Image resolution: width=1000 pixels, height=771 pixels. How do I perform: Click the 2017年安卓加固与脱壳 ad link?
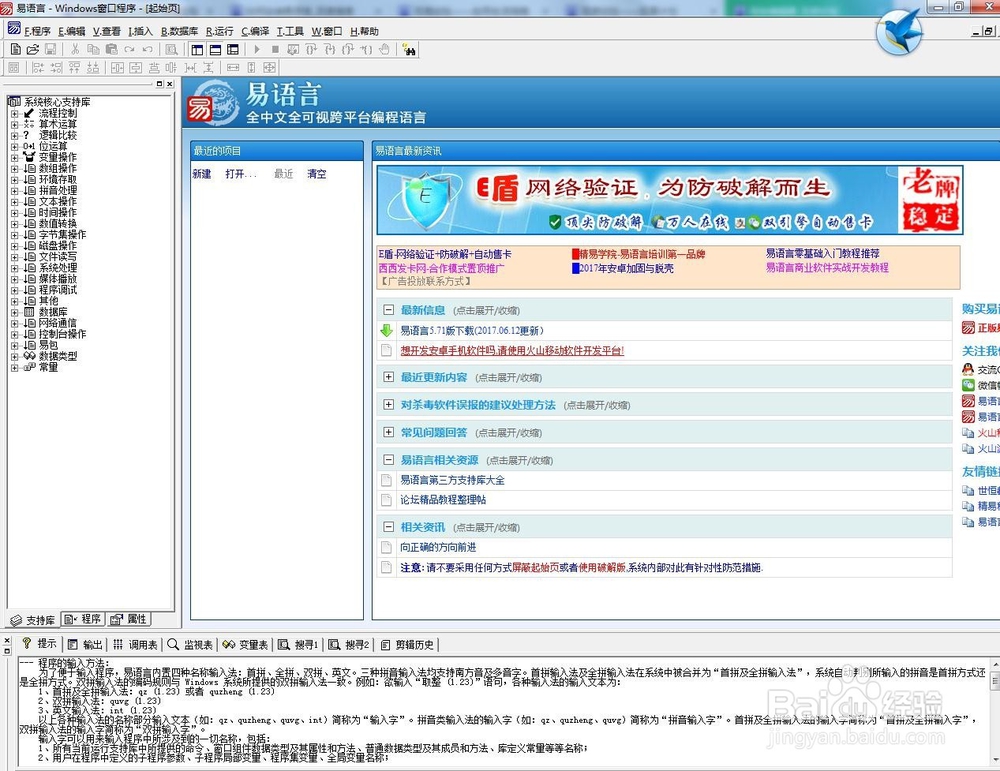tap(626, 268)
